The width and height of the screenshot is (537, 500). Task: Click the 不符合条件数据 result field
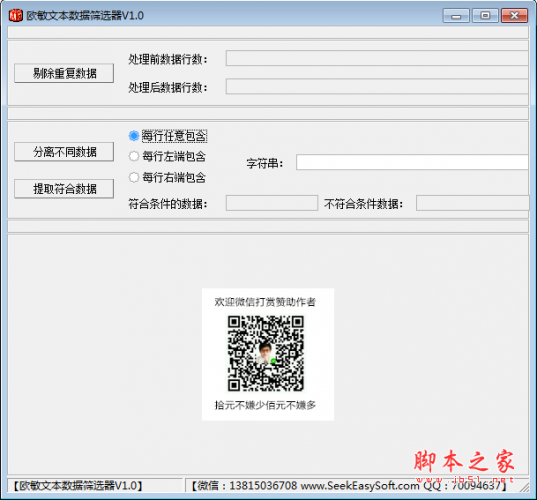coord(473,203)
